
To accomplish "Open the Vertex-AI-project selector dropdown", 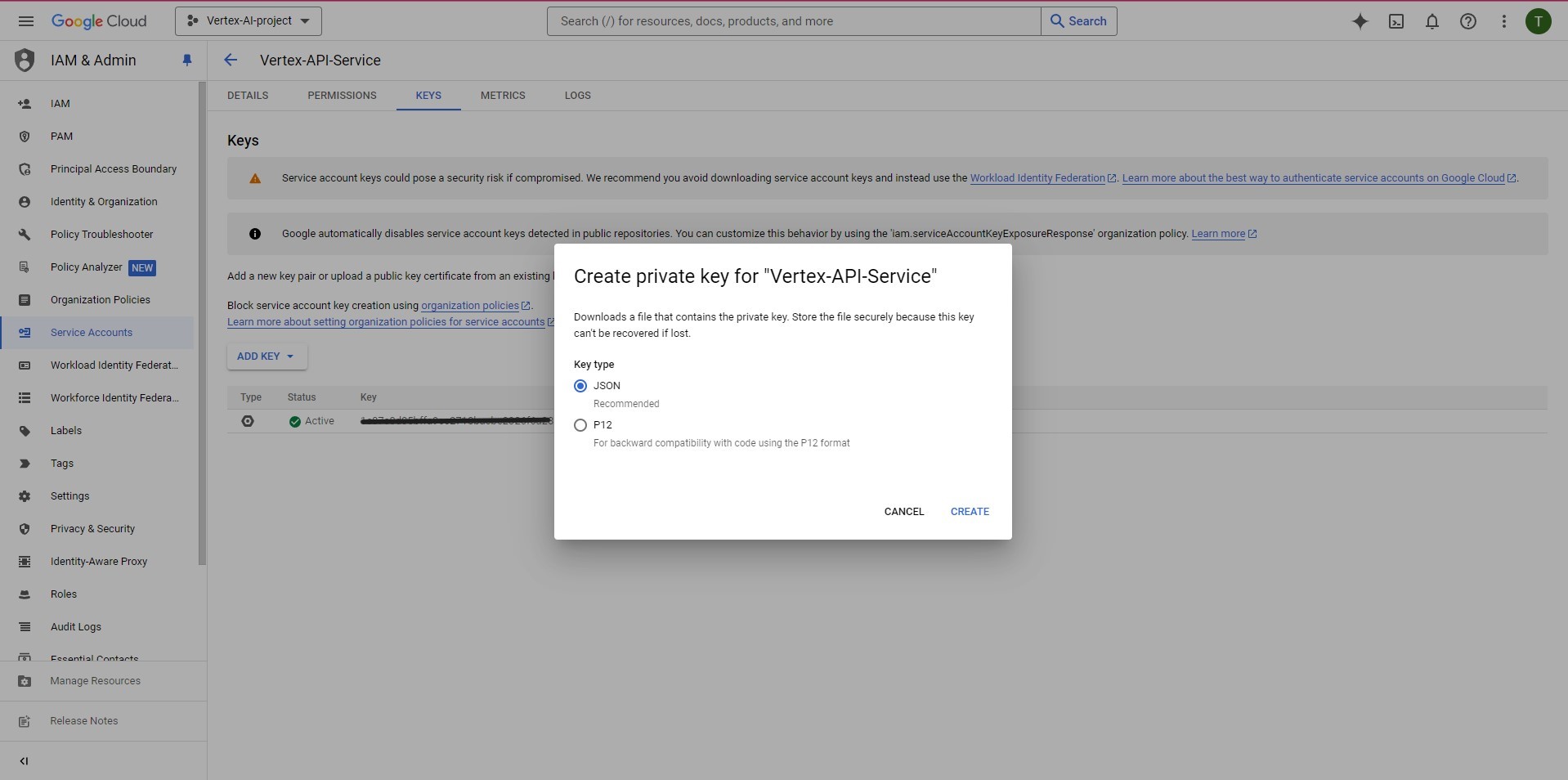I will (249, 21).
